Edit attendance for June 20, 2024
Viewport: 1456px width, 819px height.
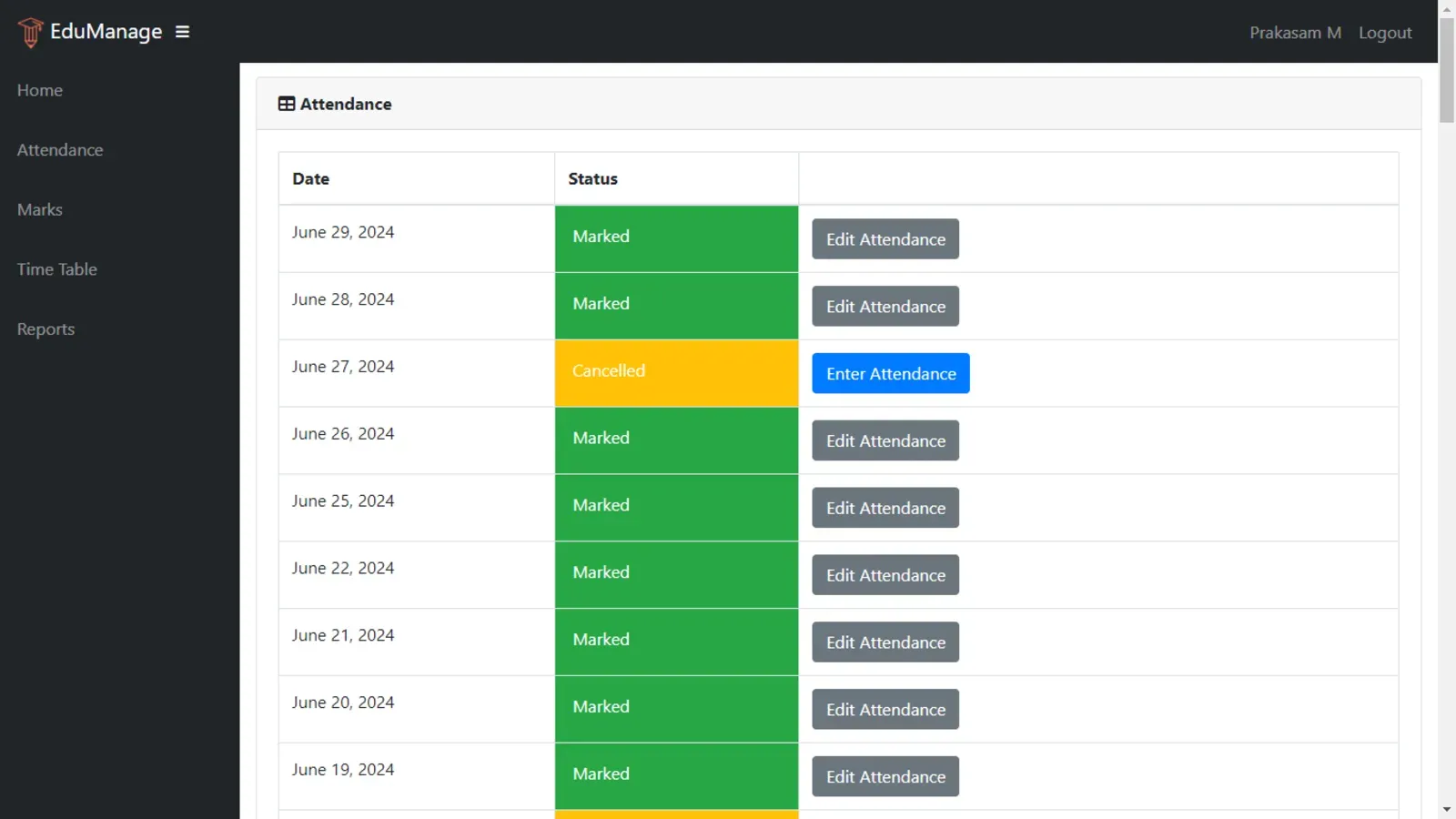[x=885, y=710]
